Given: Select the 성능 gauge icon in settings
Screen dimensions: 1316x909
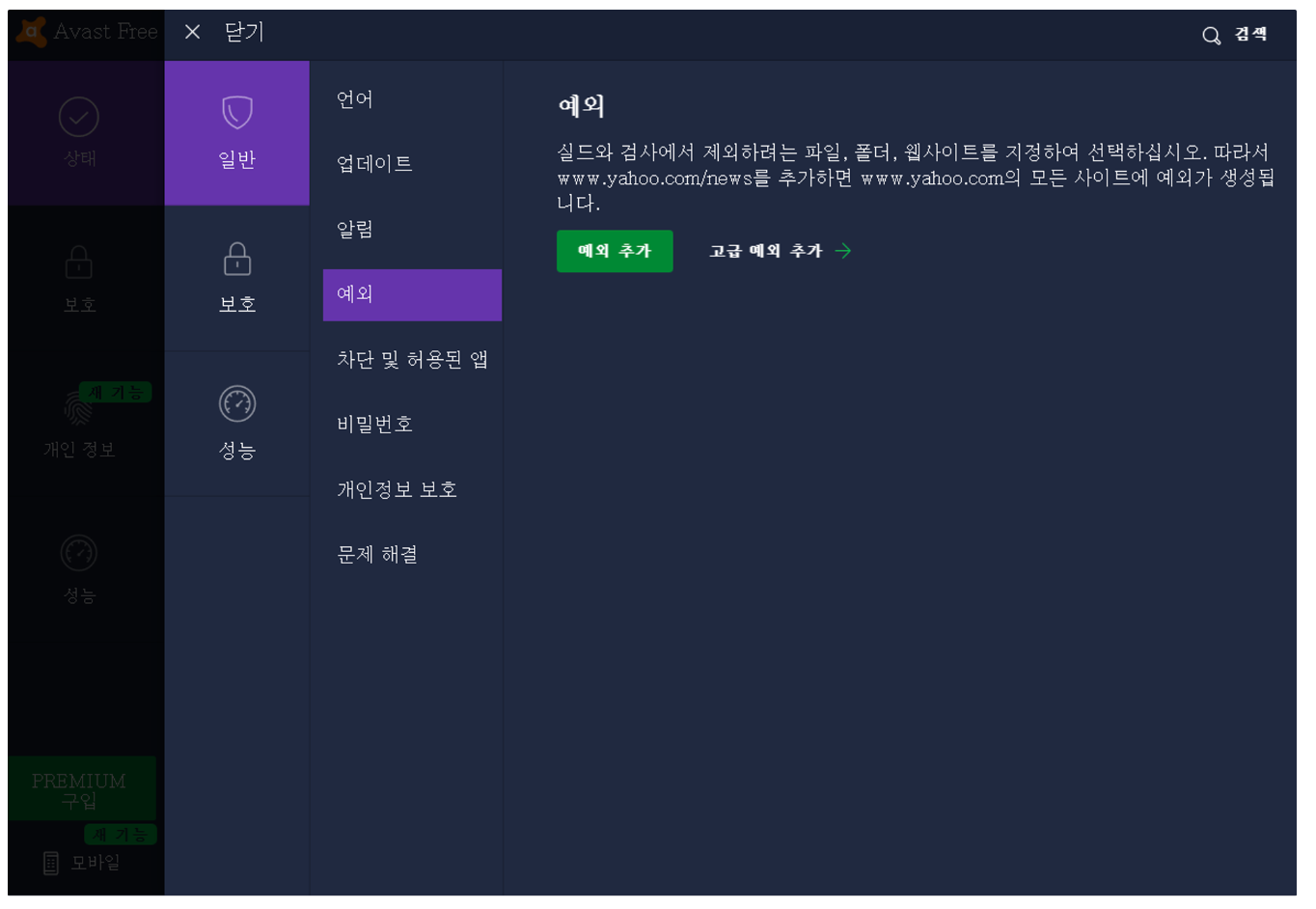Looking at the screenshot, I should (x=236, y=403).
